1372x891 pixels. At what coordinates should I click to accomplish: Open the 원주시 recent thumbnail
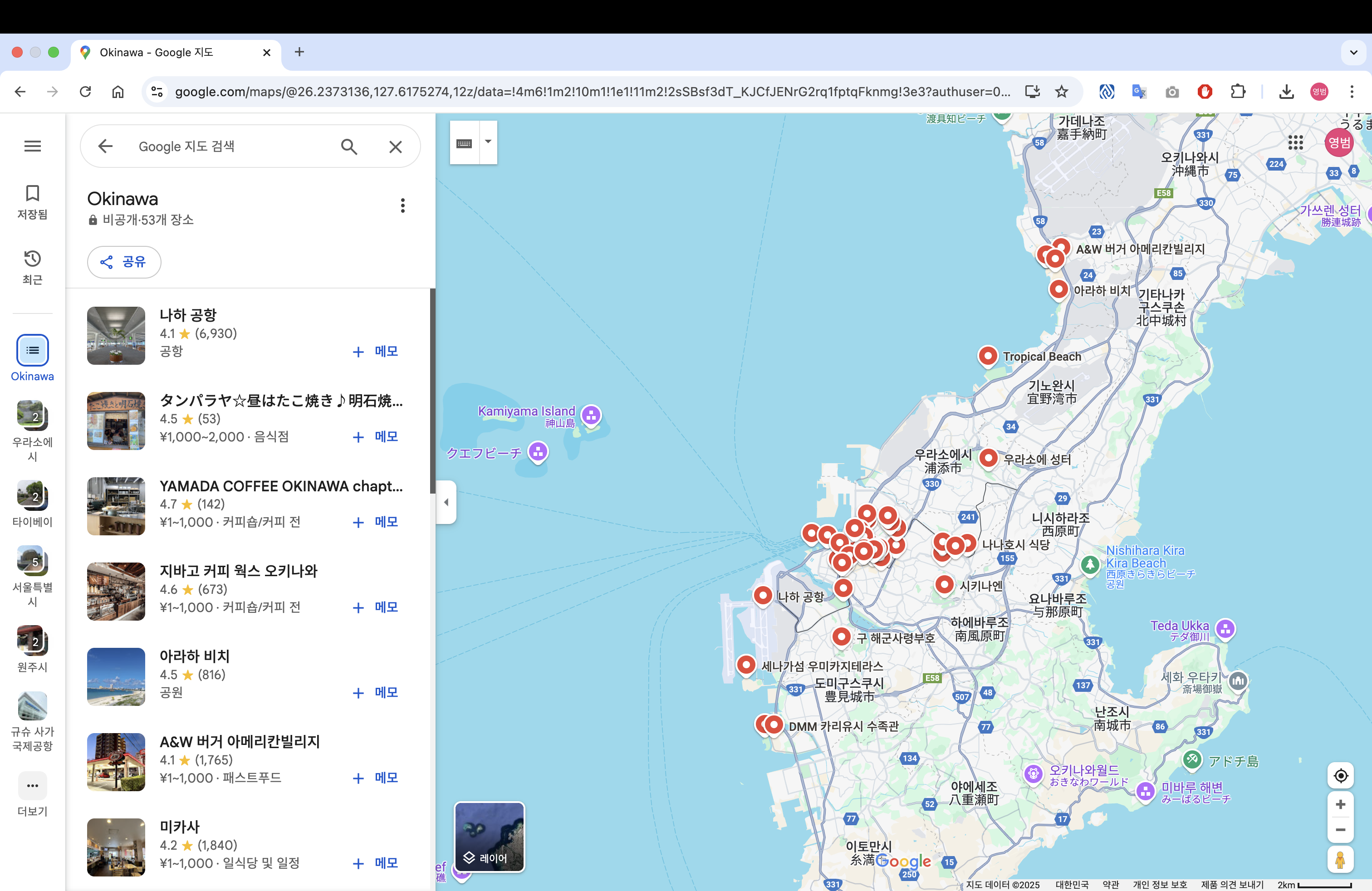coord(32,640)
